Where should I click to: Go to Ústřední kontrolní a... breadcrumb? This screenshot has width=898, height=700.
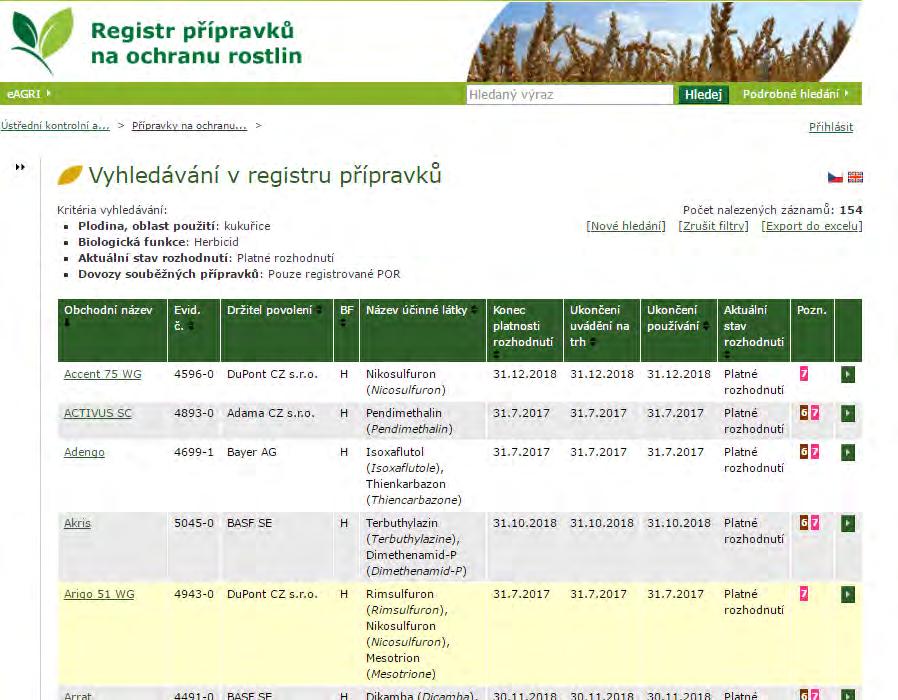point(55,125)
